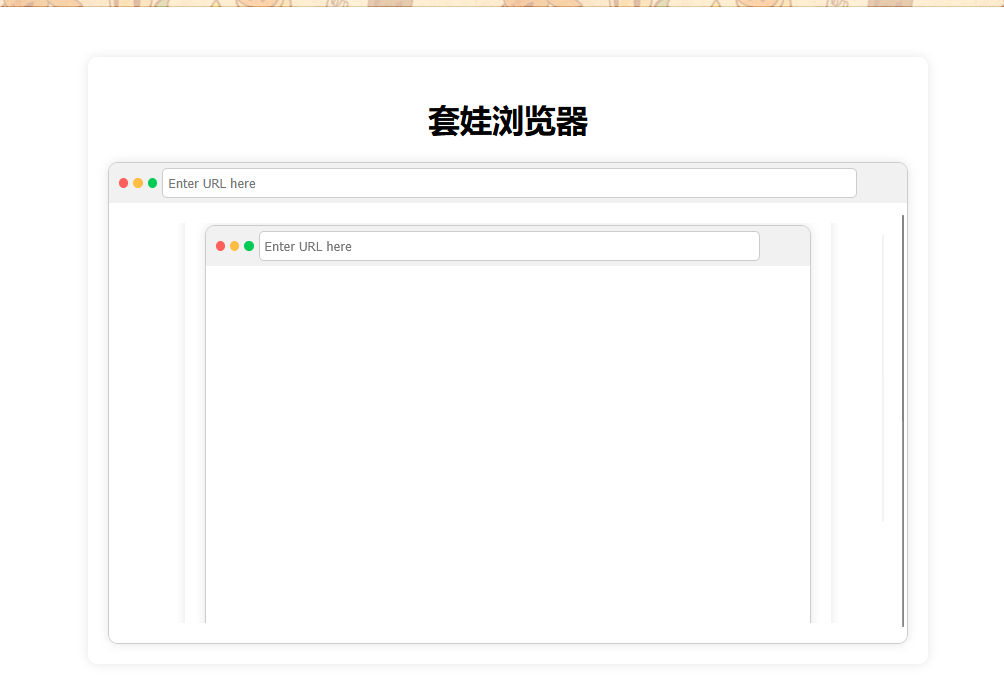
Task: Click the outer browser's yellow minimize dot
Action: pyautogui.click(x=138, y=183)
